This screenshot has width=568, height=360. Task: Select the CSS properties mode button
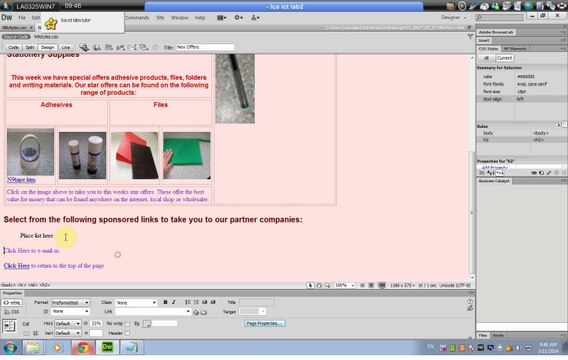tap(12, 312)
